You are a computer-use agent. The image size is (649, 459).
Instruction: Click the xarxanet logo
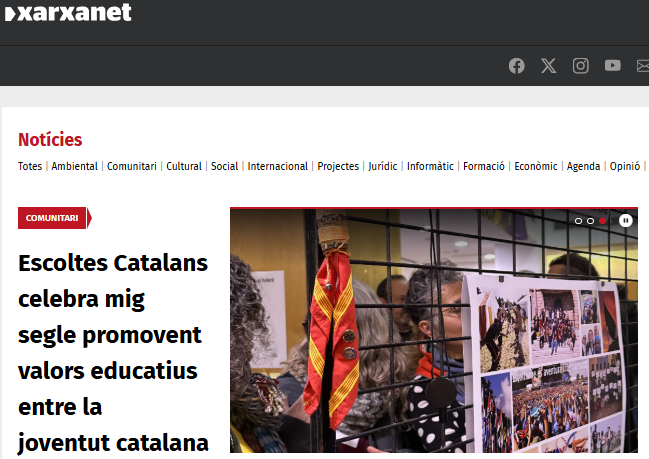[x=68, y=12]
